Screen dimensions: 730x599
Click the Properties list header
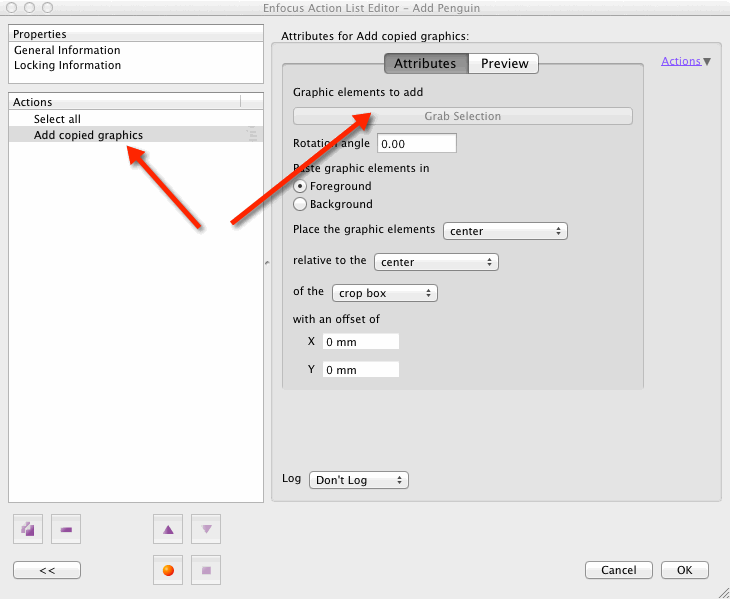(136, 34)
